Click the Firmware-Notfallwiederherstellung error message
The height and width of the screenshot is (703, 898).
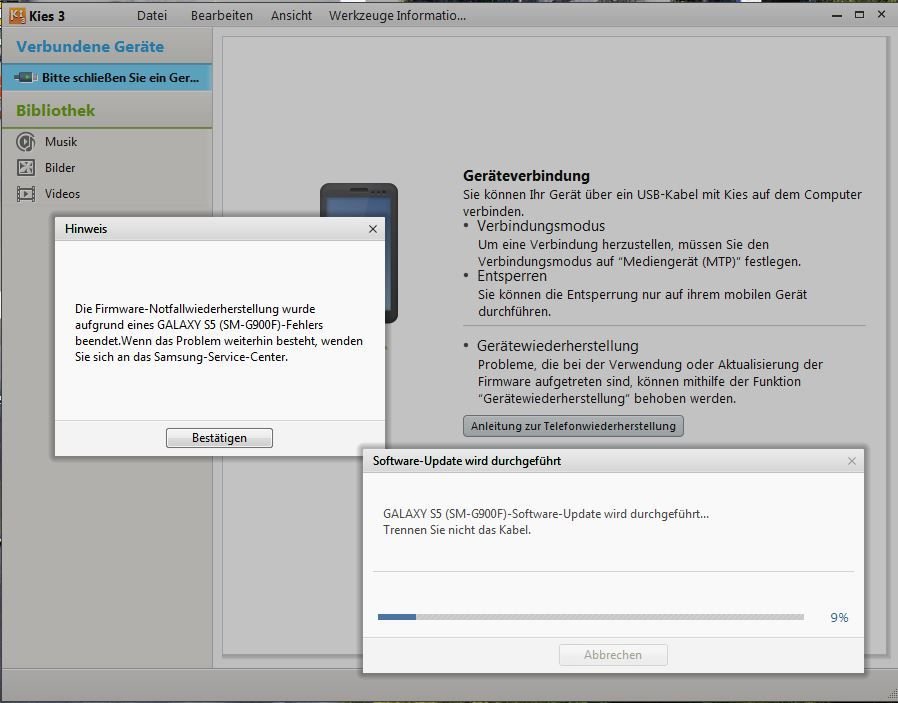[x=219, y=333]
